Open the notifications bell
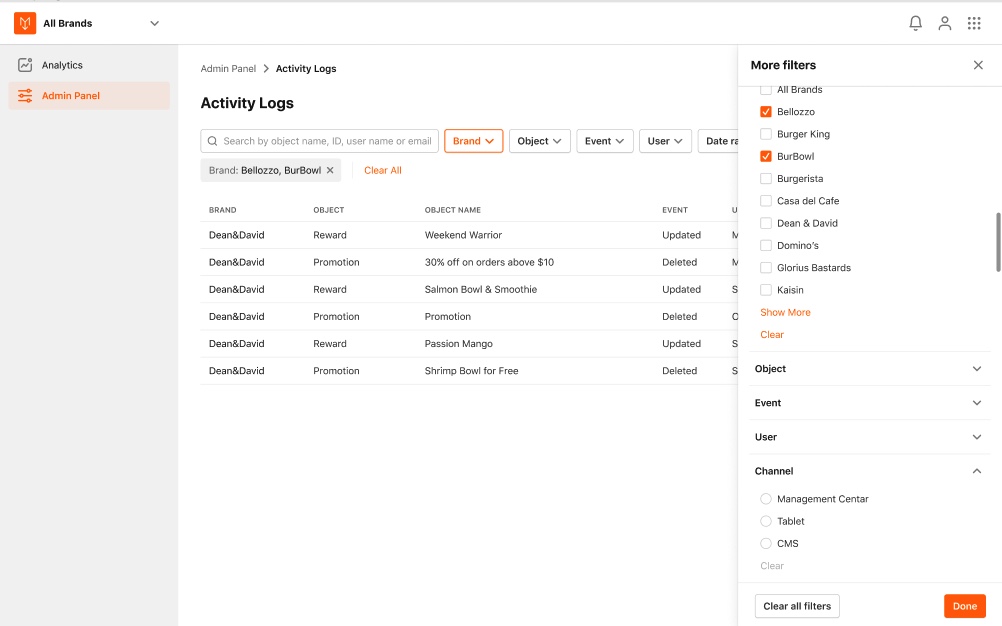Viewport: 1002px width, 626px height. (x=915, y=24)
